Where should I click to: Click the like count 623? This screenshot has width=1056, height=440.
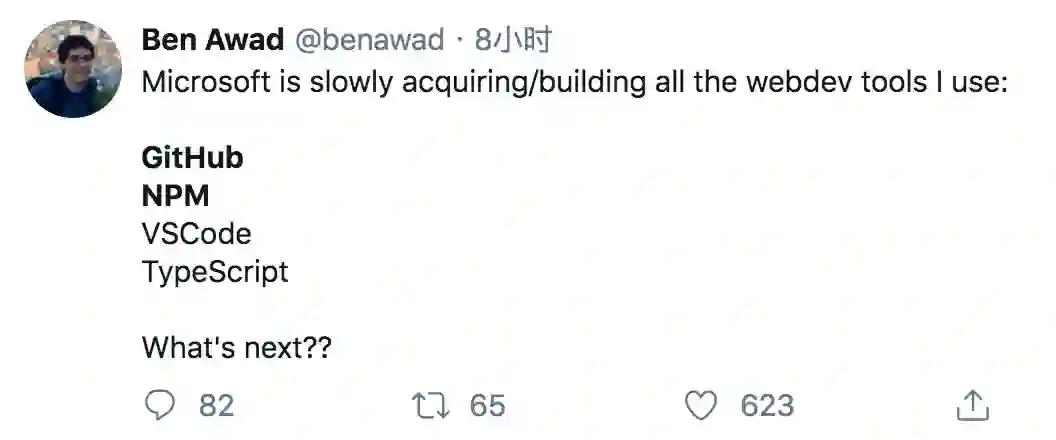767,405
